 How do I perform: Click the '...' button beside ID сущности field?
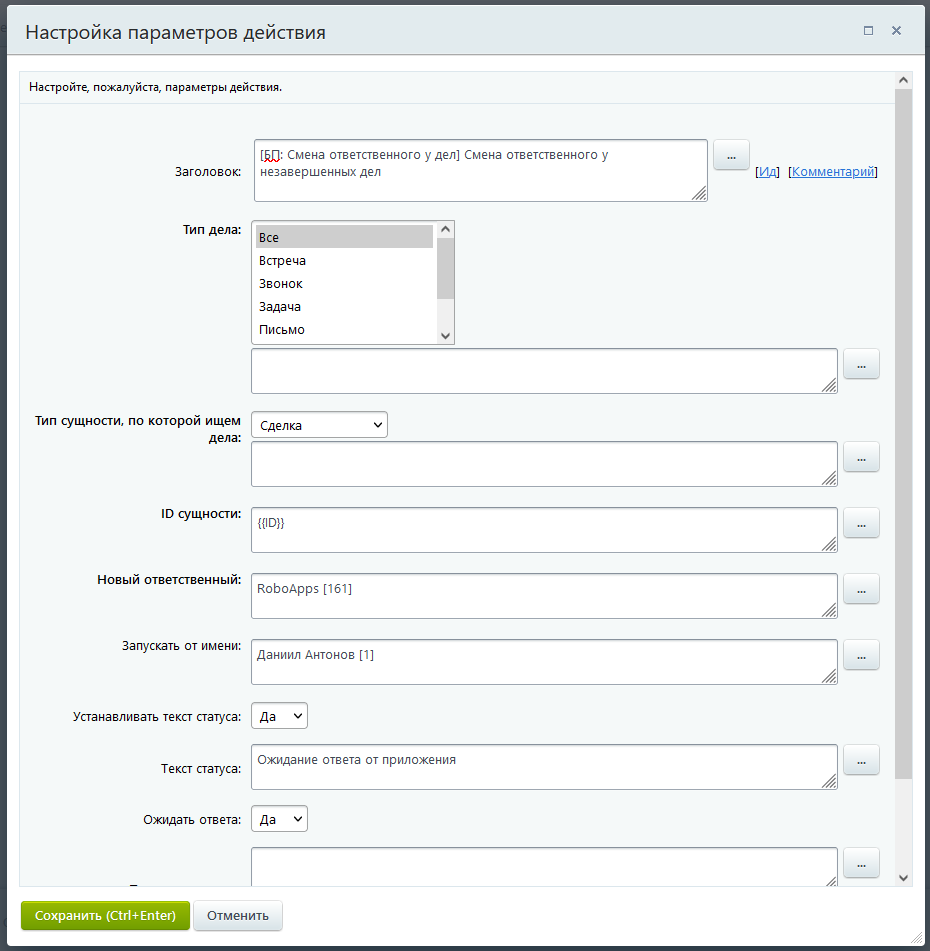coord(861,522)
